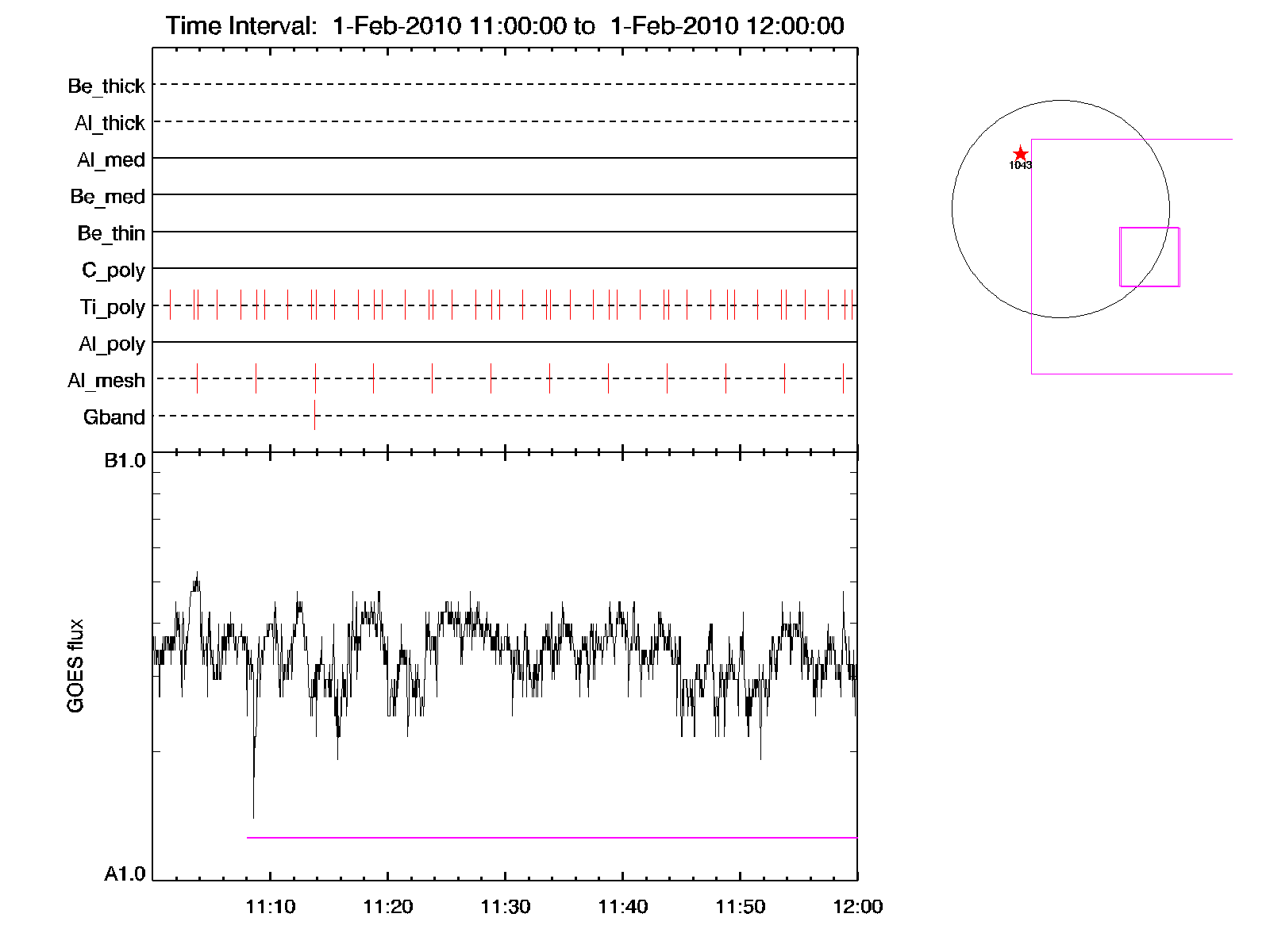This screenshot has width=1270, height=952.
Task: Select the Al_thick filter label
Action: click(x=110, y=123)
